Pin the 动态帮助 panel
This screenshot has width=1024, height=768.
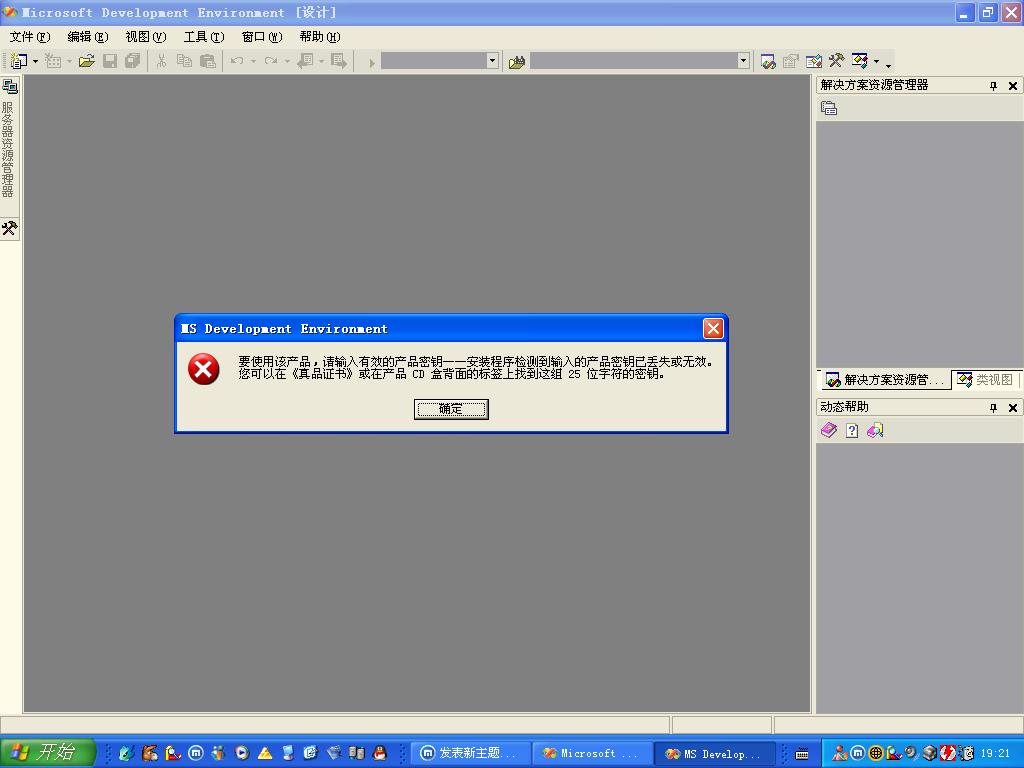pyautogui.click(x=993, y=408)
